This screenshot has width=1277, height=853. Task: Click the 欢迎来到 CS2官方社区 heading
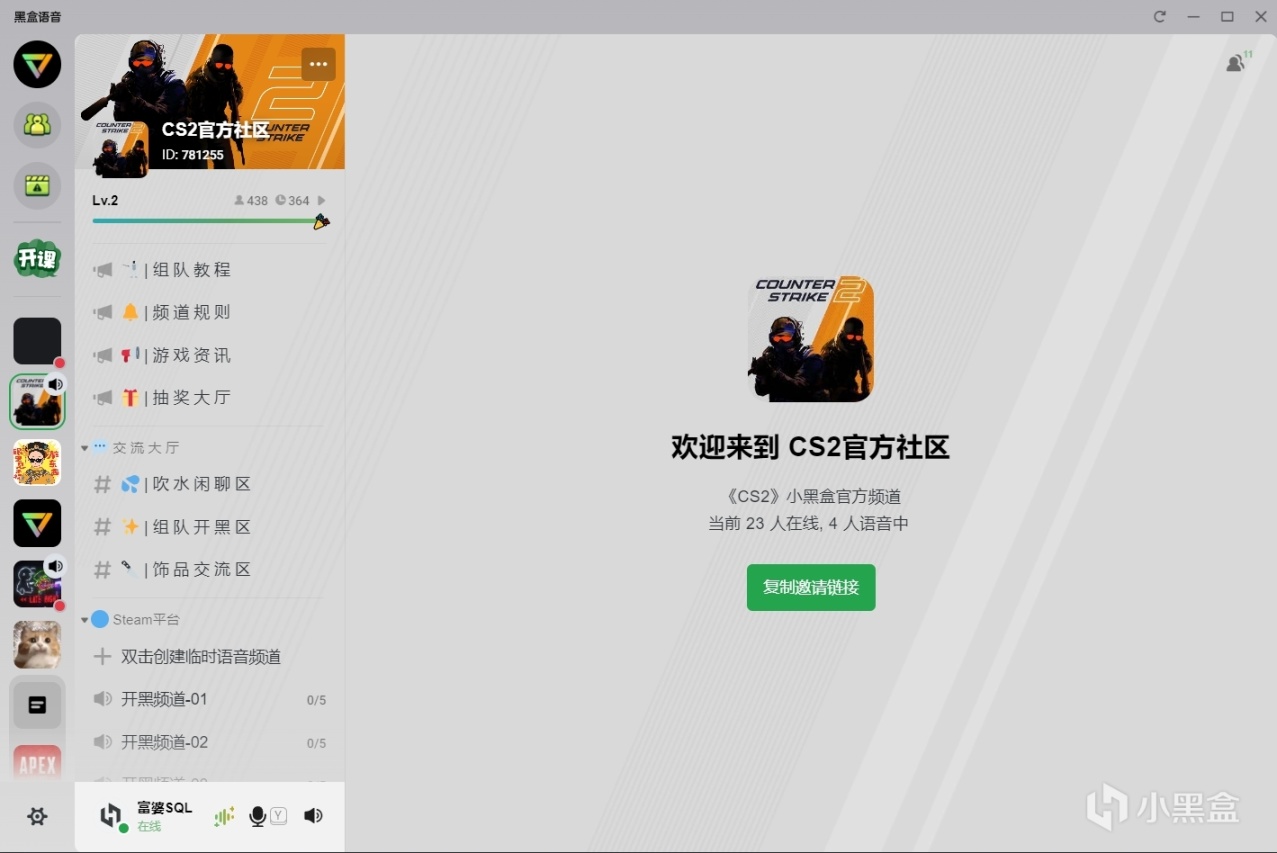[x=810, y=447]
